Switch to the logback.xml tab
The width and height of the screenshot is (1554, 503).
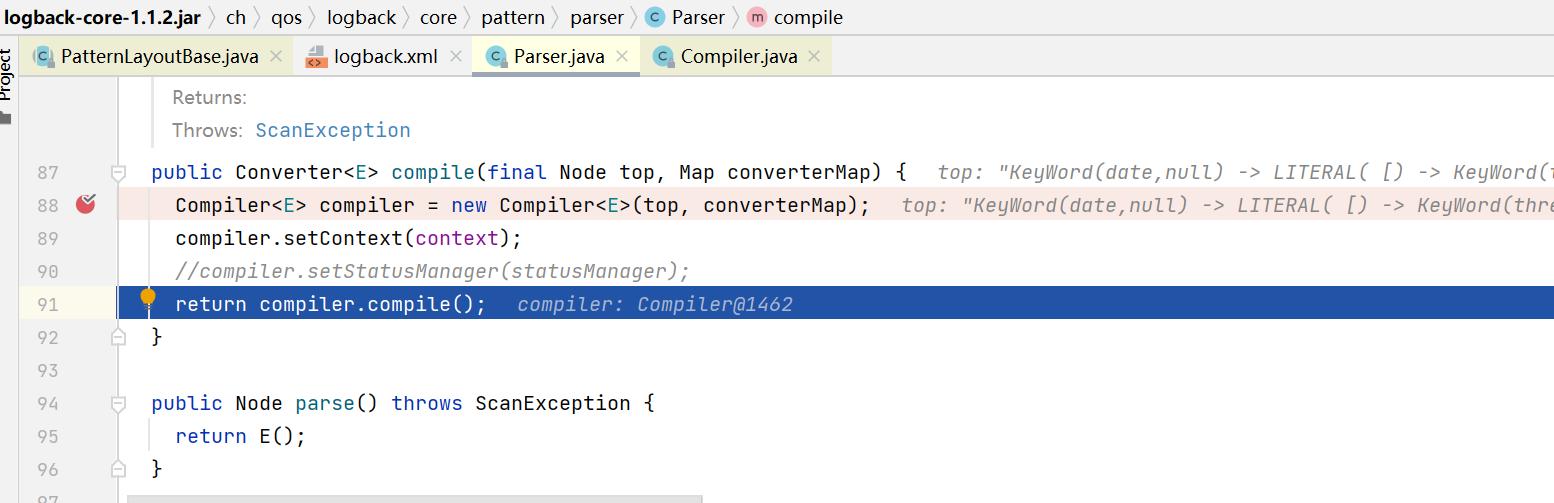point(385,56)
